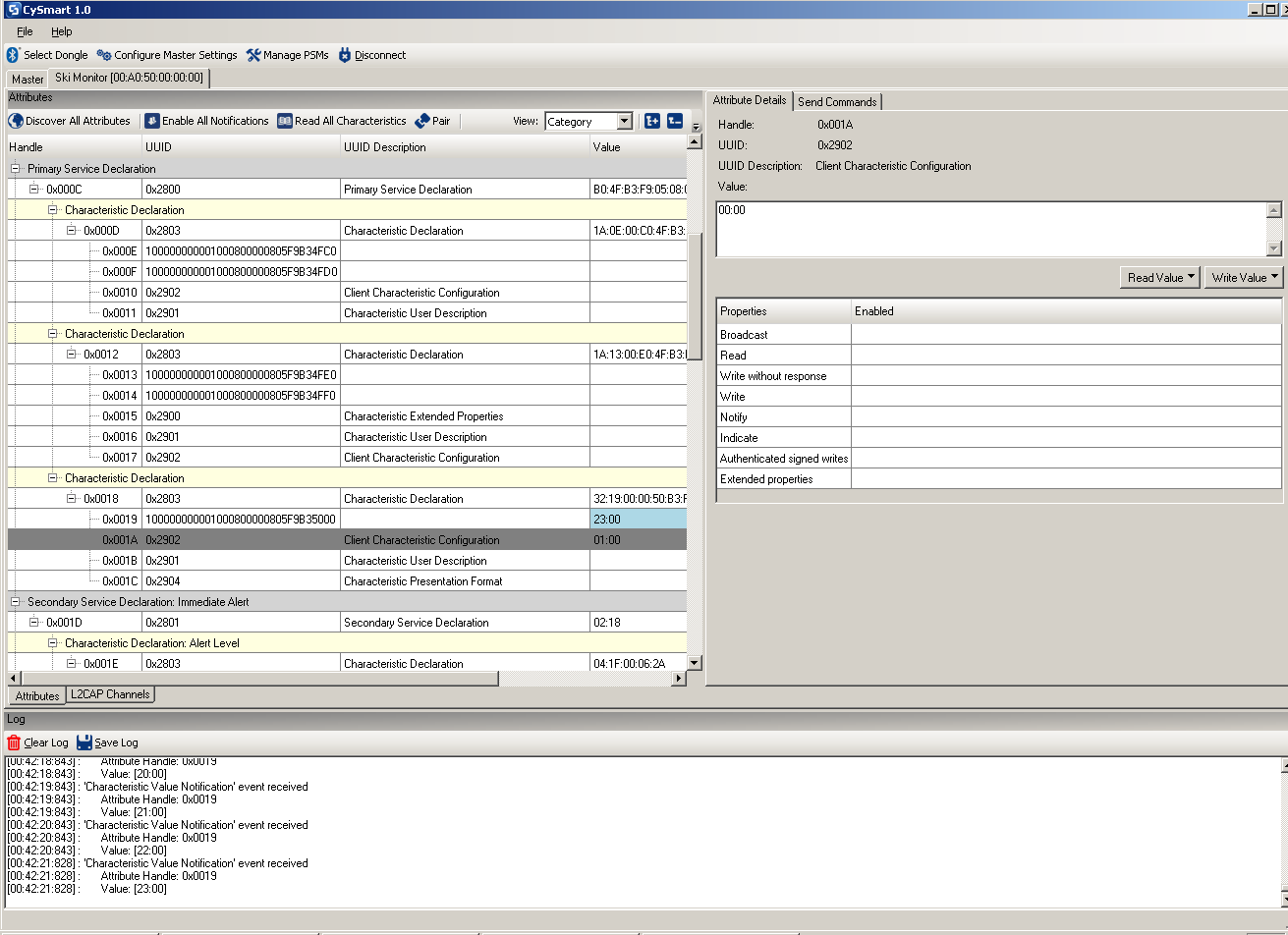Collapse the Primary Service Declaration group
The image size is (1288, 935).
16,169
